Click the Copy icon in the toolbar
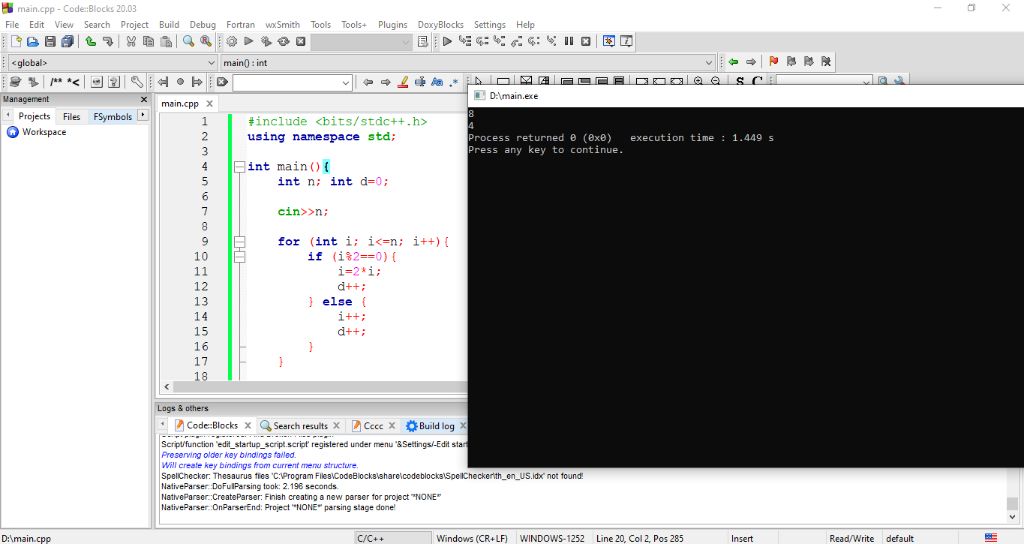The width and height of the screenshot is (1024, 544). coord(148,41)
